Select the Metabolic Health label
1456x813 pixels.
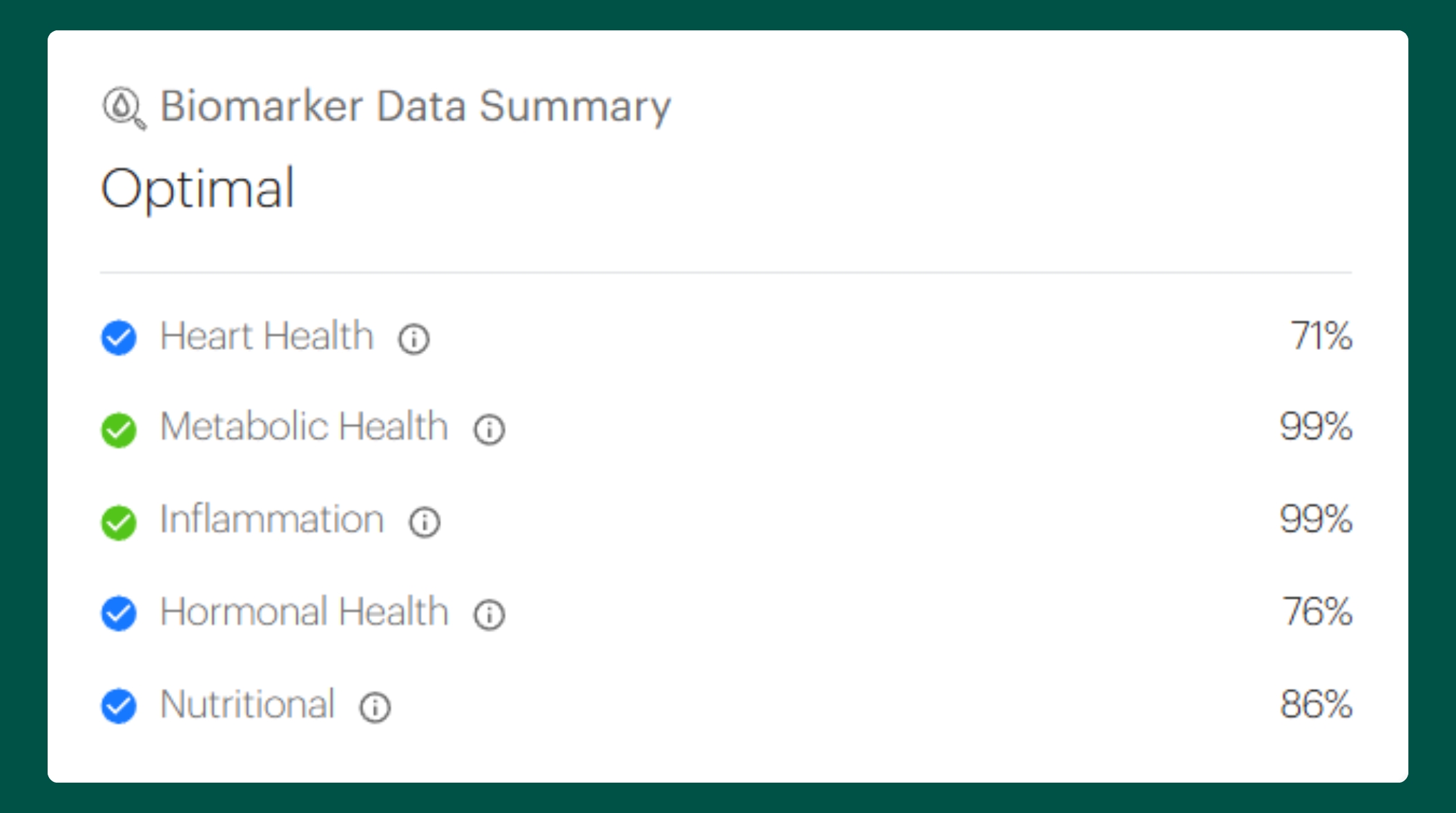[x=304, y=426]
